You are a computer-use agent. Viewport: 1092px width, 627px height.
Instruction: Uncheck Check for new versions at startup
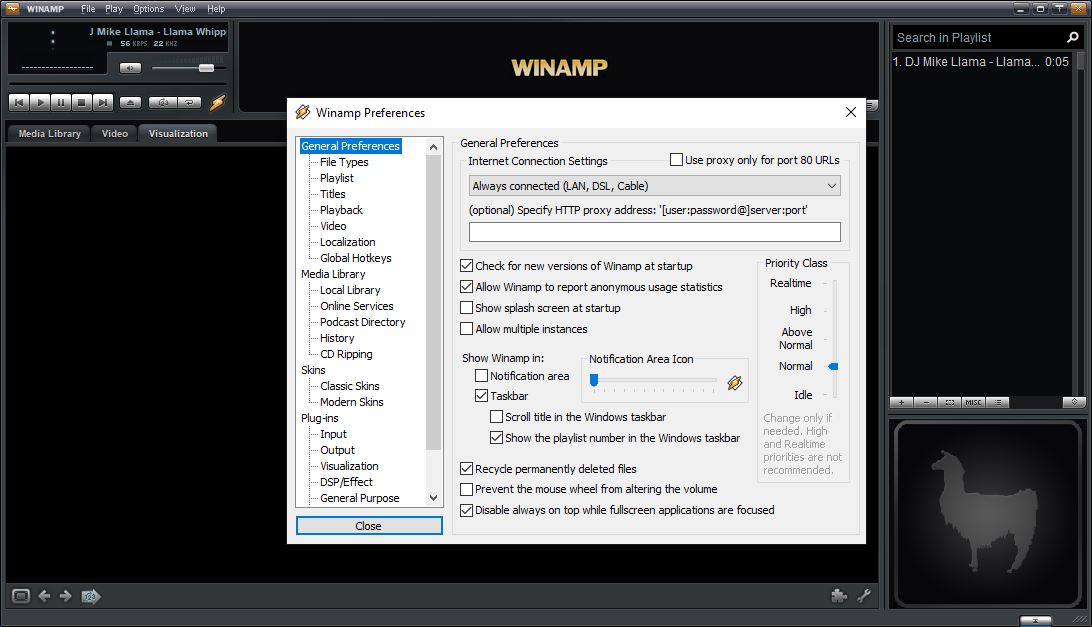(576, 265)
